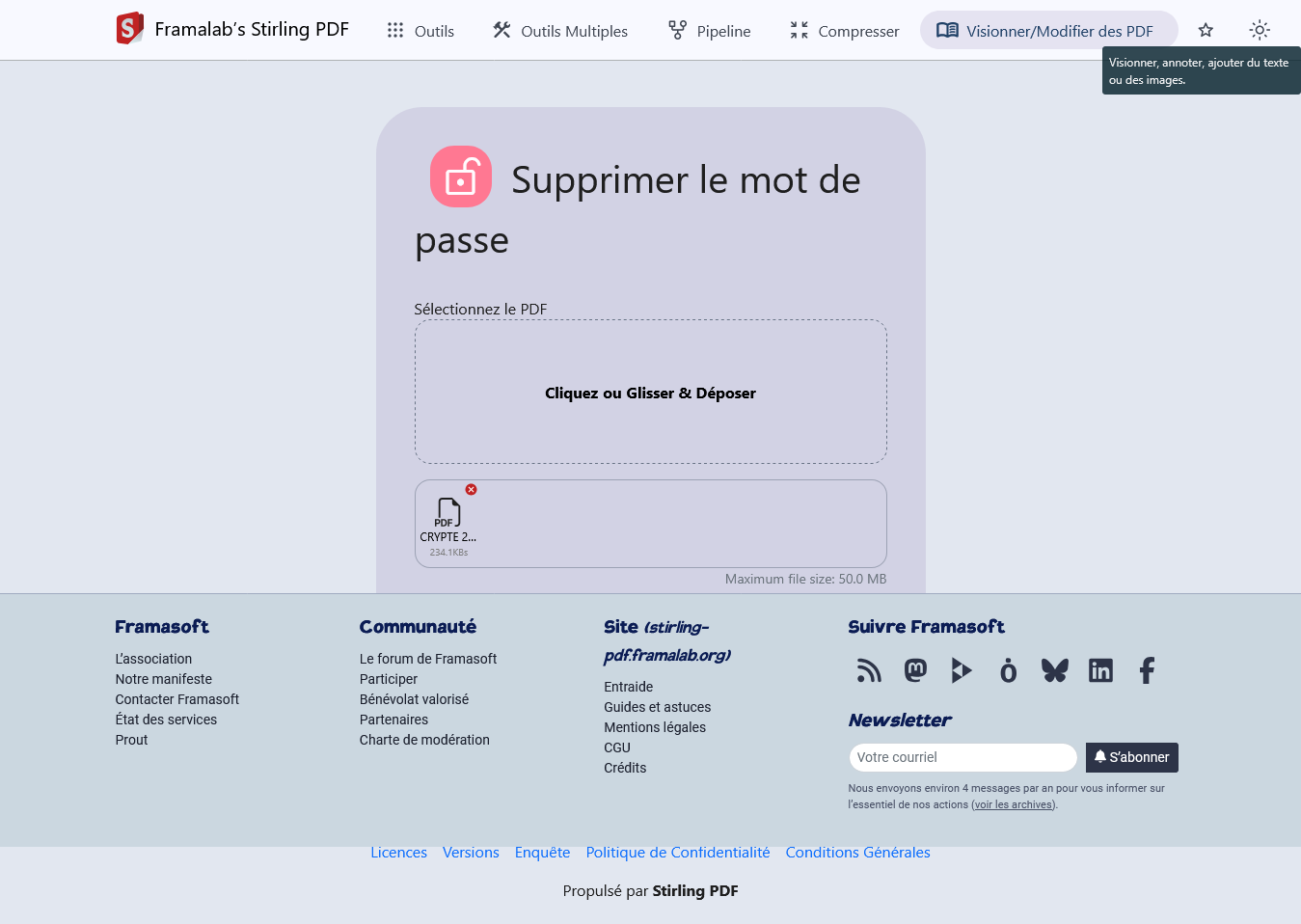Click Contacter Framasoft link
This screenshot has height=924, width=1301.
pos(177,699)
